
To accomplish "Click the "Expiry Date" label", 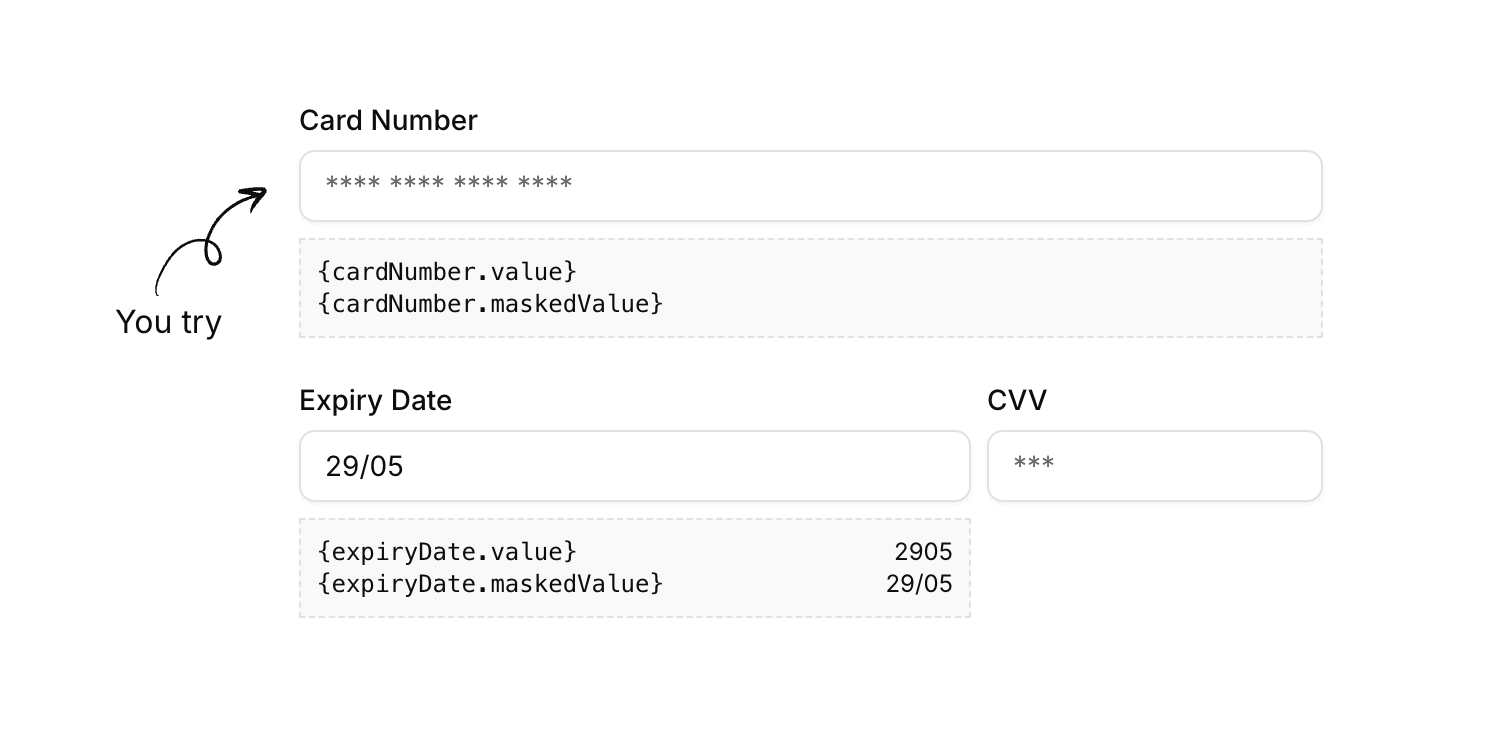I will pyautogui.click(x=375, y=401).
